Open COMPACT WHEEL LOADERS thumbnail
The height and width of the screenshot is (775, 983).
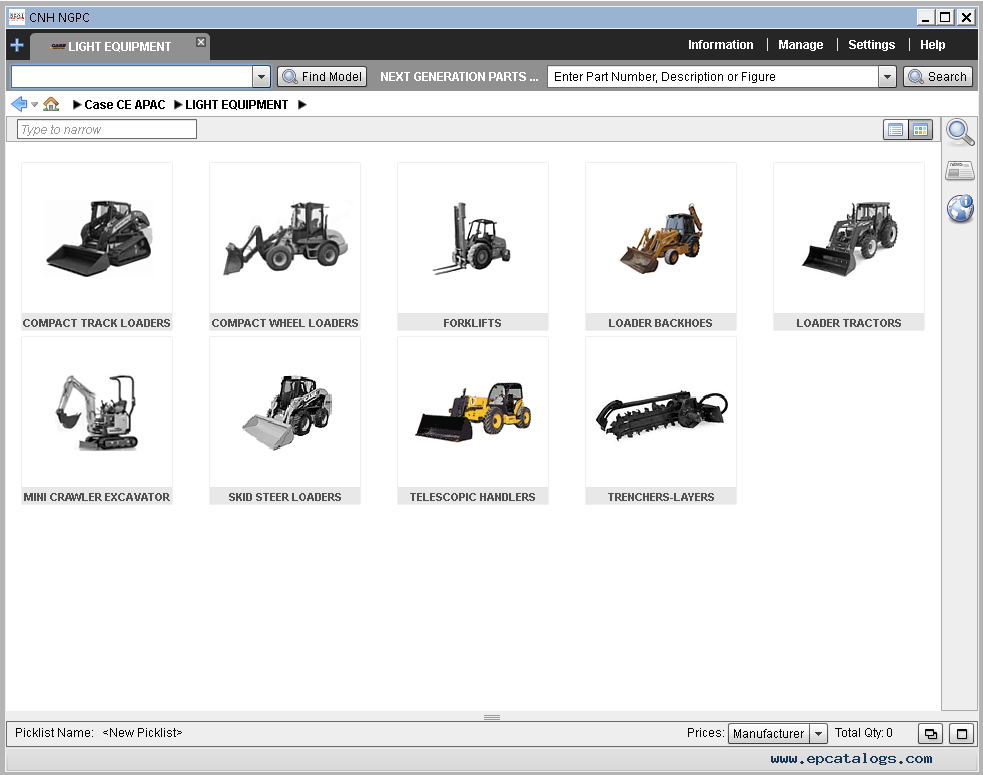coord(285,246)
